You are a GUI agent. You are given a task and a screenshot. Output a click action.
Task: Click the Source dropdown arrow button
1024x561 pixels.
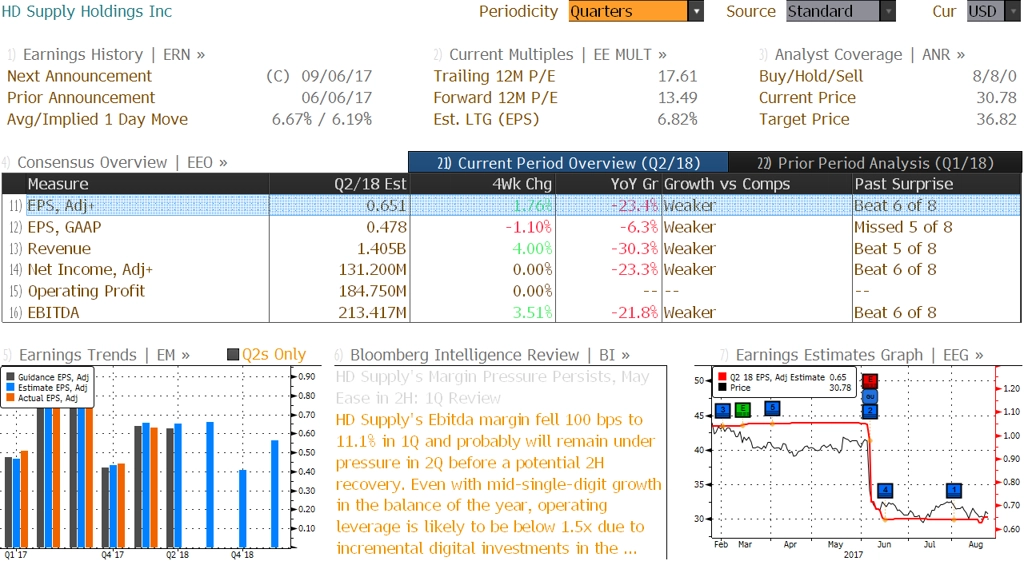click(888, 11)
